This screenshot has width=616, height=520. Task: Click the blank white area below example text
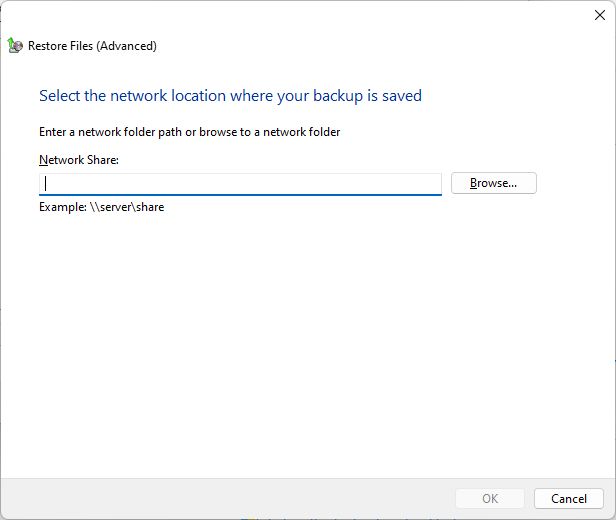(306, 346)
